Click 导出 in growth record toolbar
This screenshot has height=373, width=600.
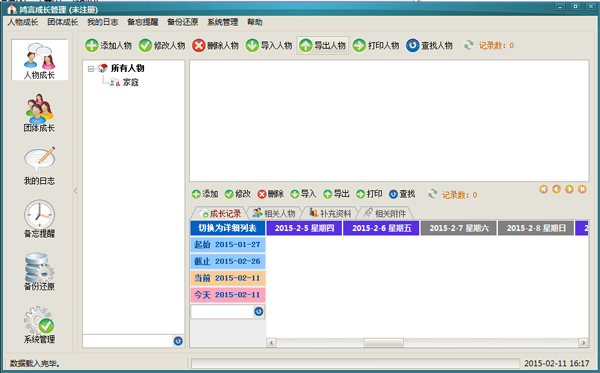pos(336,194)
